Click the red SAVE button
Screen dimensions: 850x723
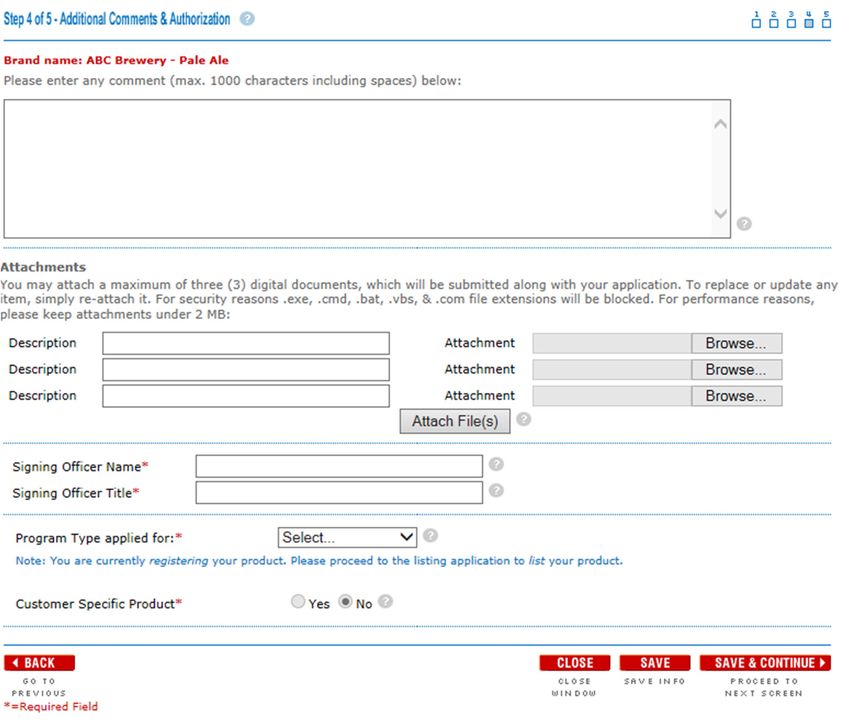tap(655, 663)
